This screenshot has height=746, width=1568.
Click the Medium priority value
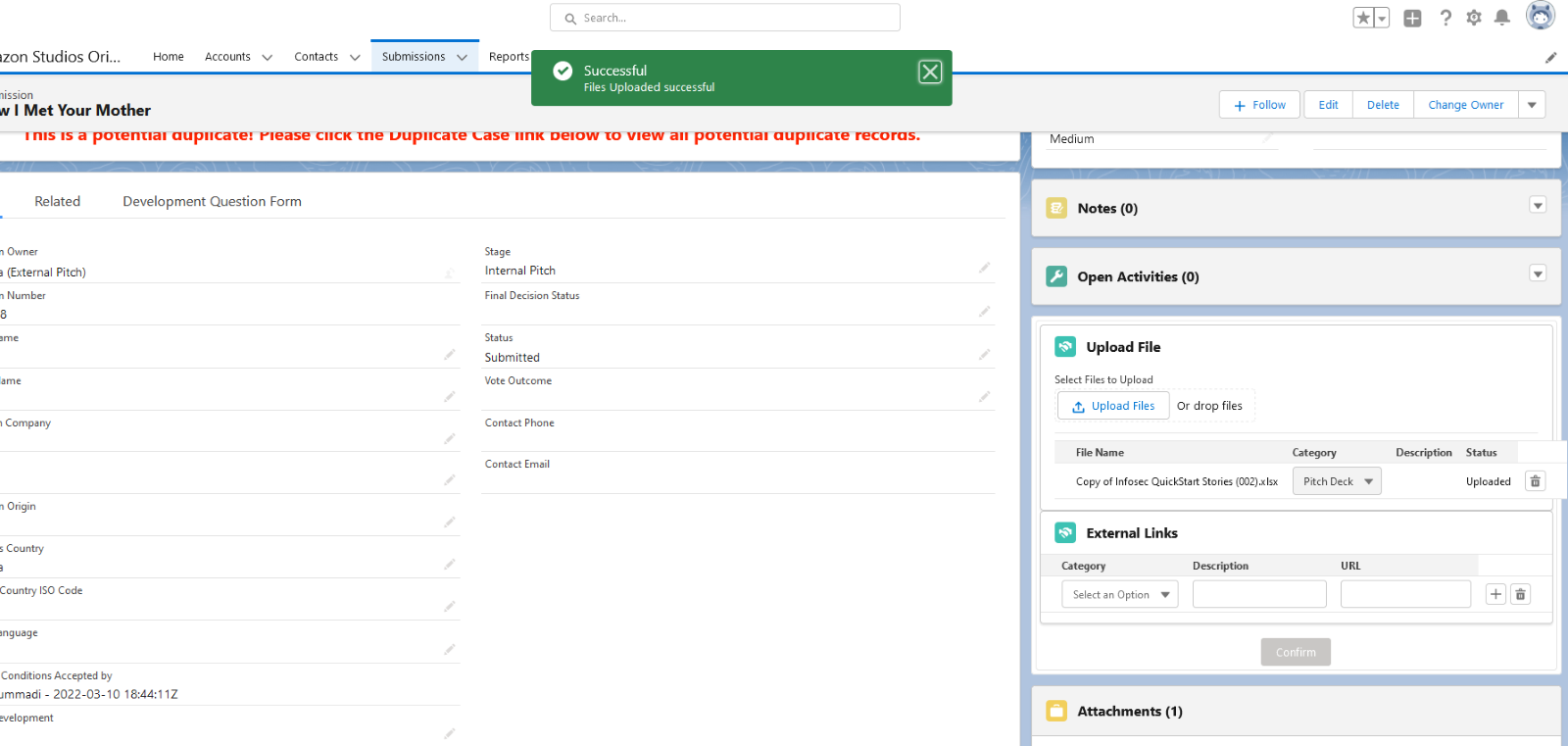[x=1071, y=139]
